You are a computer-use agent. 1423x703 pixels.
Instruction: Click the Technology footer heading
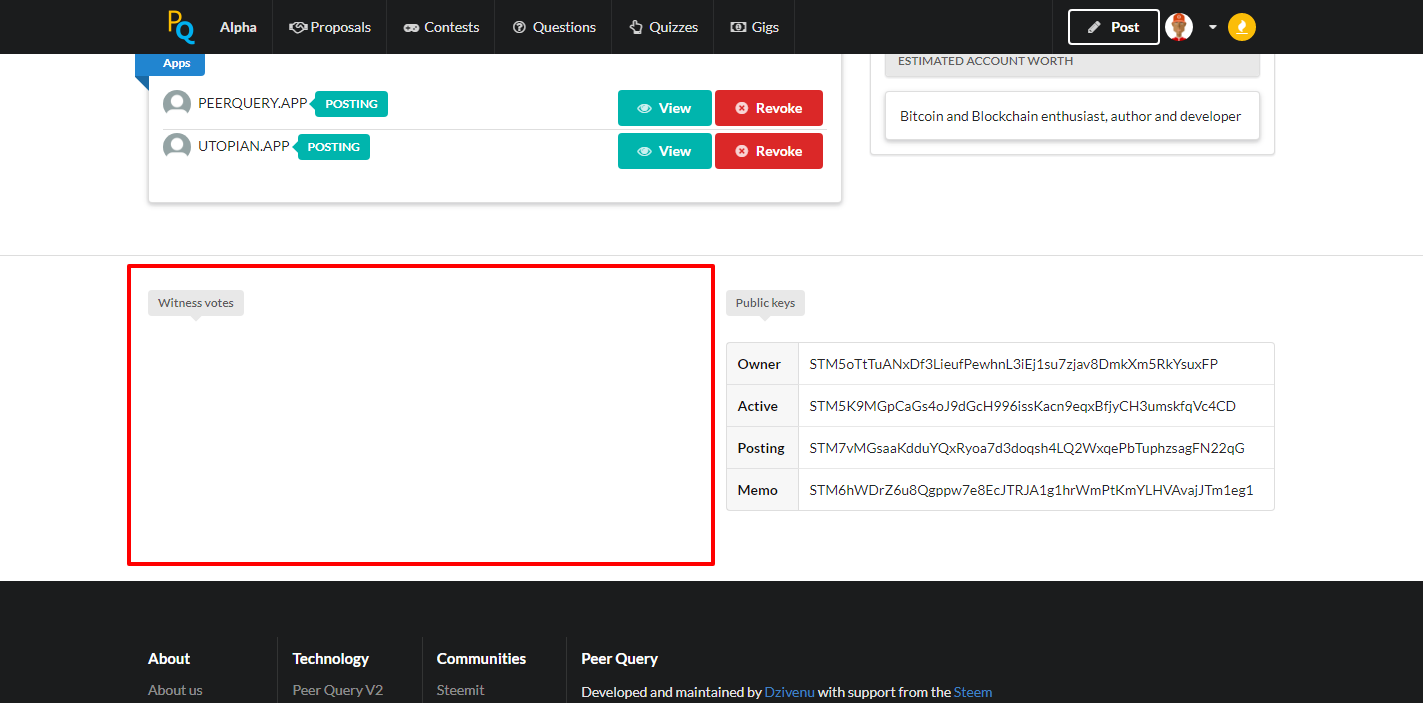click(x=331, y=659)
